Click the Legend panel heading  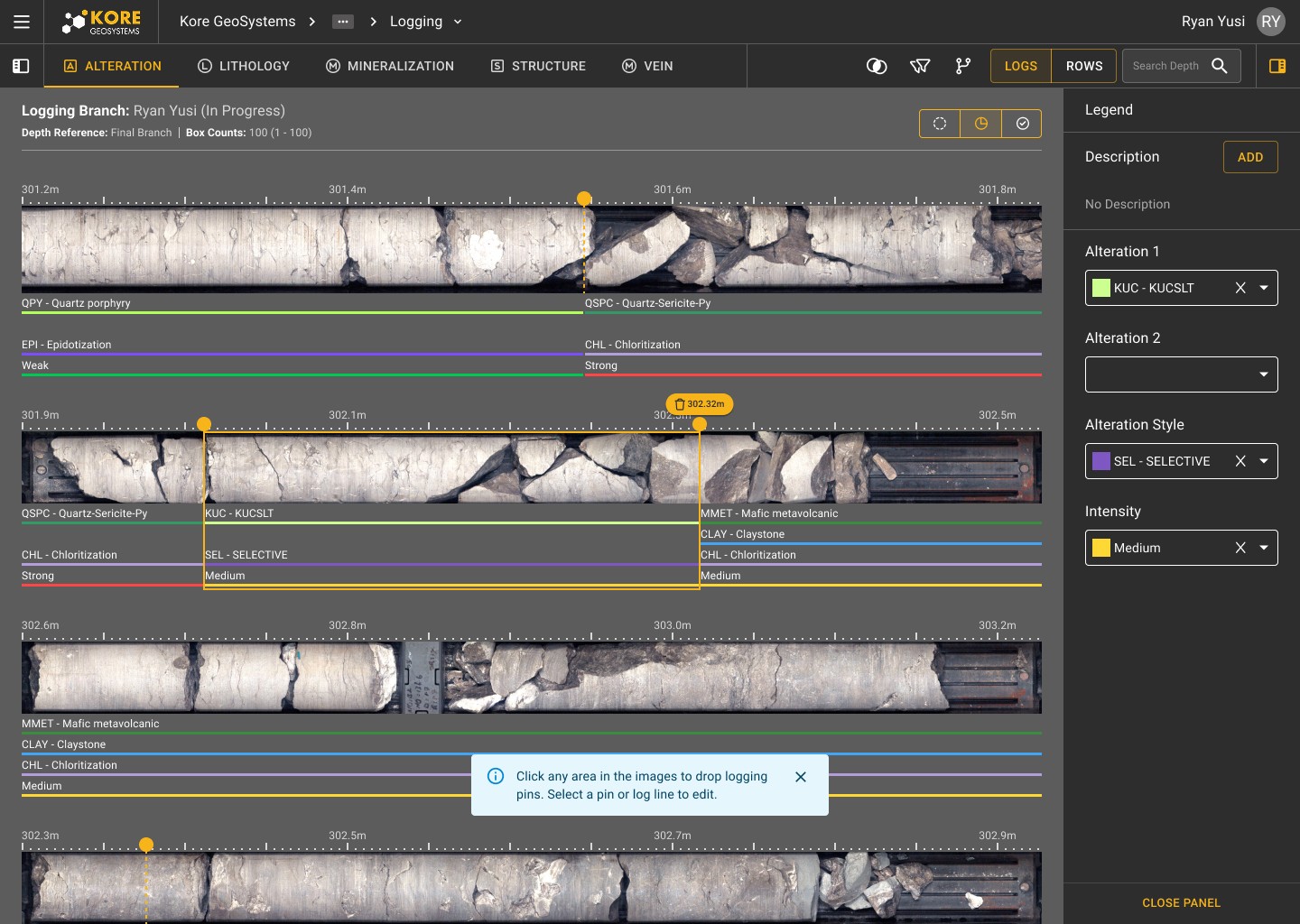1109,110
